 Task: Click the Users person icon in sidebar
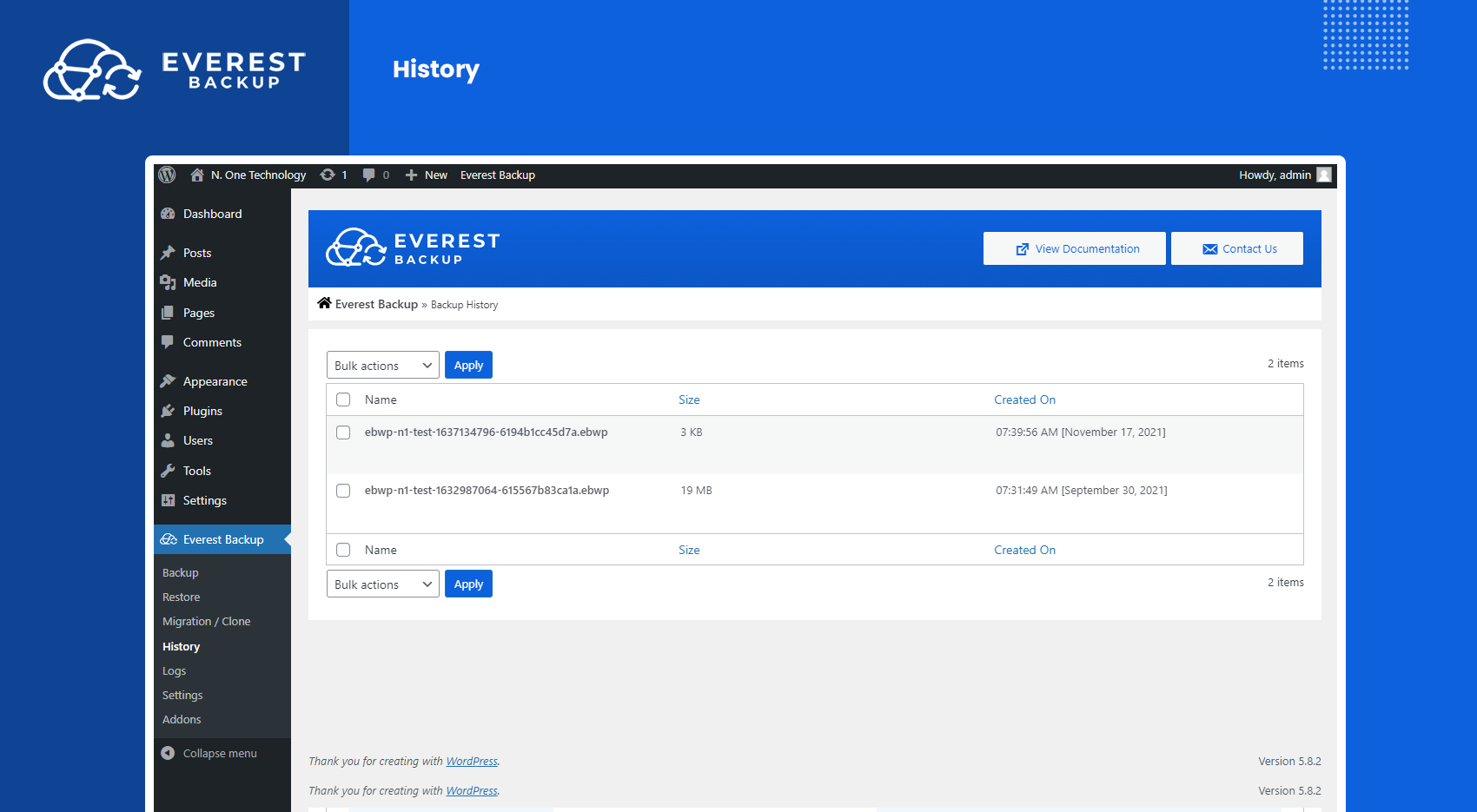[168, 440]
